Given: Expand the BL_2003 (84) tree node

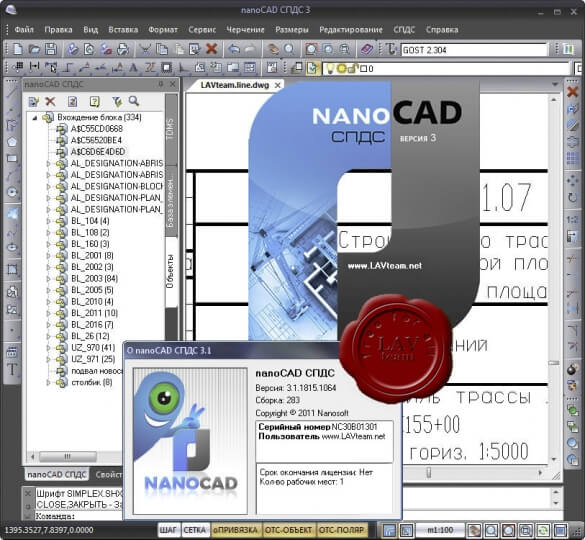Looking at the screenshot, I should point(48,279).
